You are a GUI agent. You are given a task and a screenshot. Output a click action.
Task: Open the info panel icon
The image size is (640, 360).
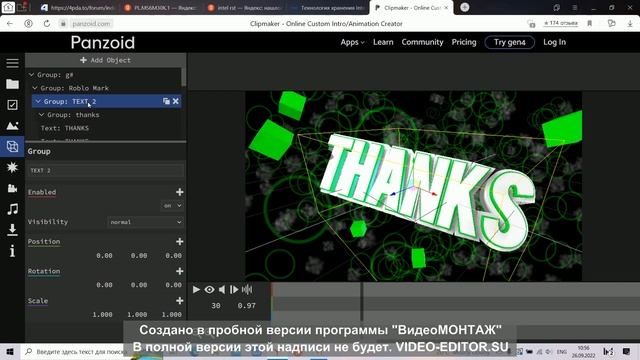coord(12,251)
